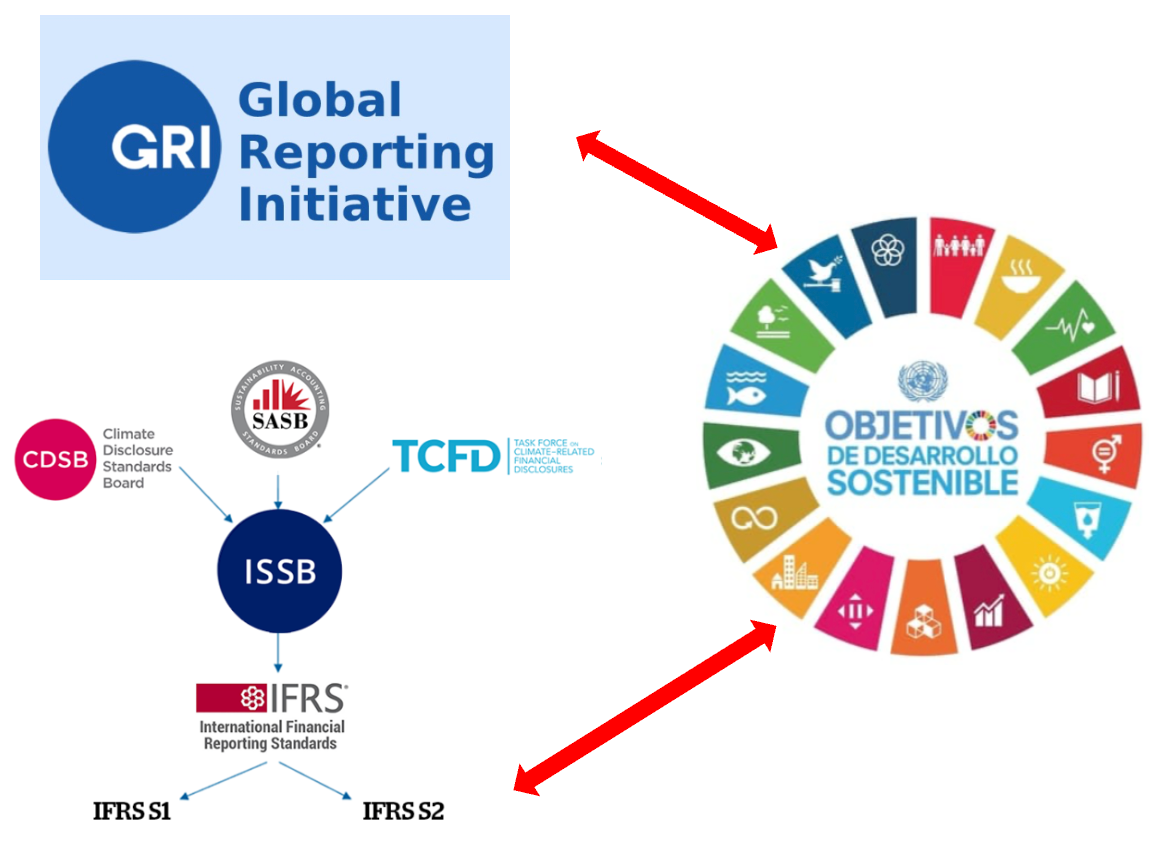Click the red IFRS logo

271,698
